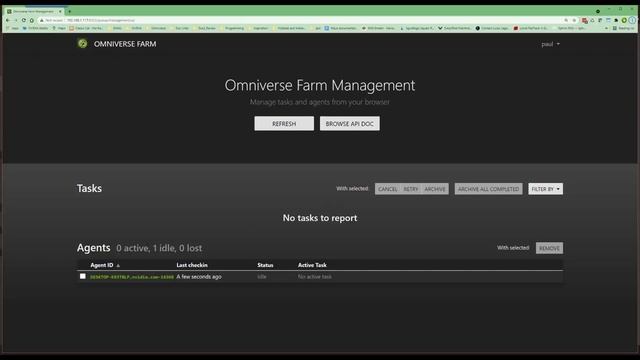Click the Omniverse Farm logo icon
This screenshot has width=640, height=360.
(82, 43)
